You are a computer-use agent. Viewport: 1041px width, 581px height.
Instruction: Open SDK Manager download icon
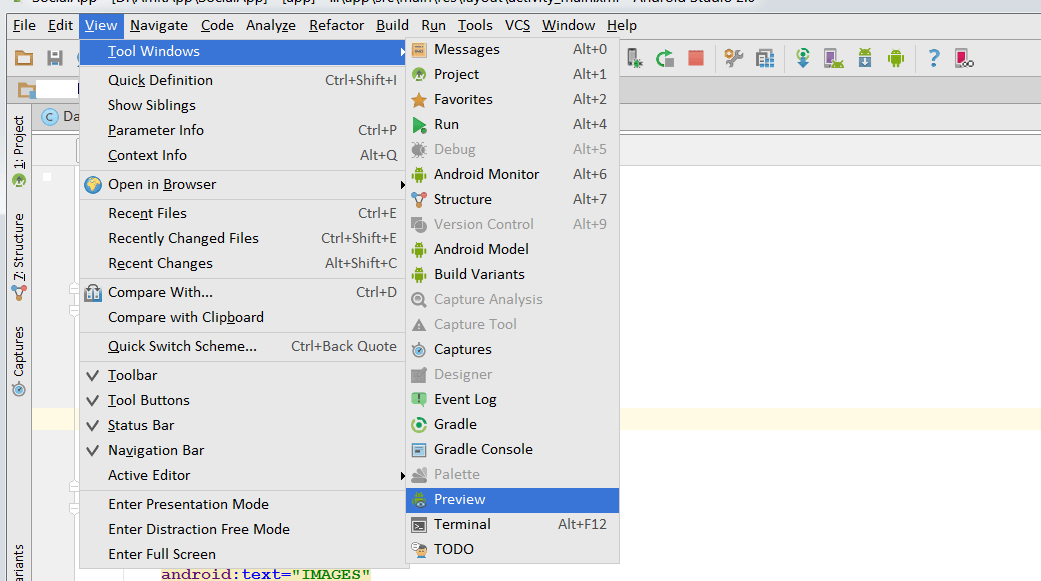(x=864, y=58)
